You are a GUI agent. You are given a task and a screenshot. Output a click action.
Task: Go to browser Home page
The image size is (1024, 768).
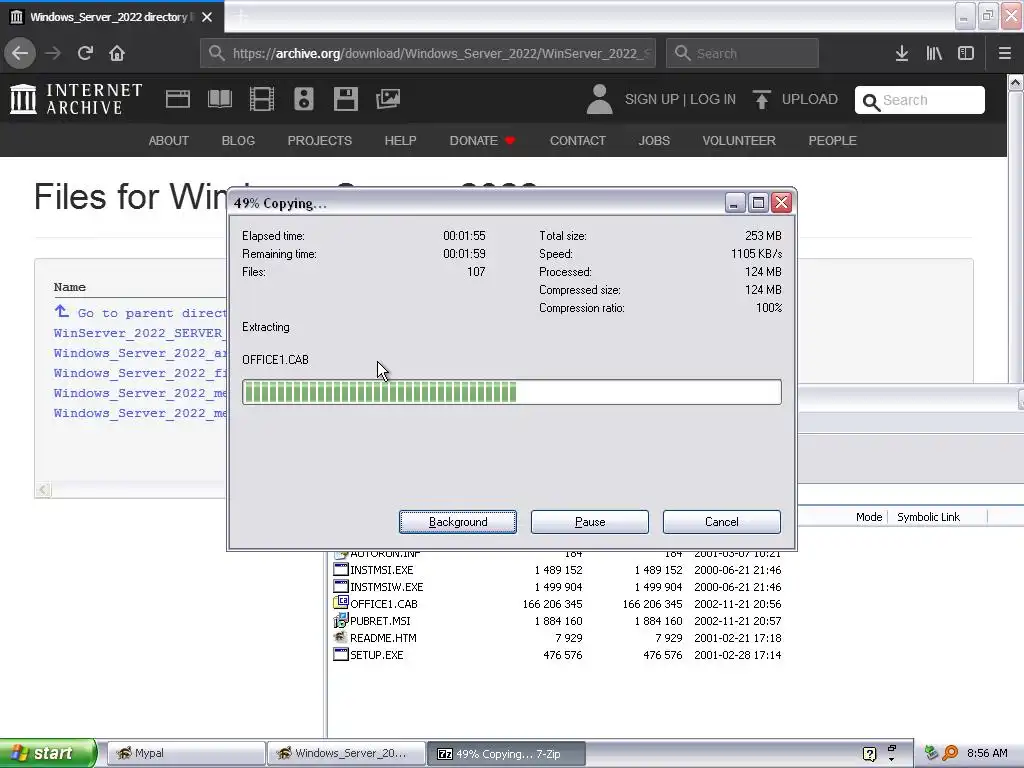coord(117,53)
